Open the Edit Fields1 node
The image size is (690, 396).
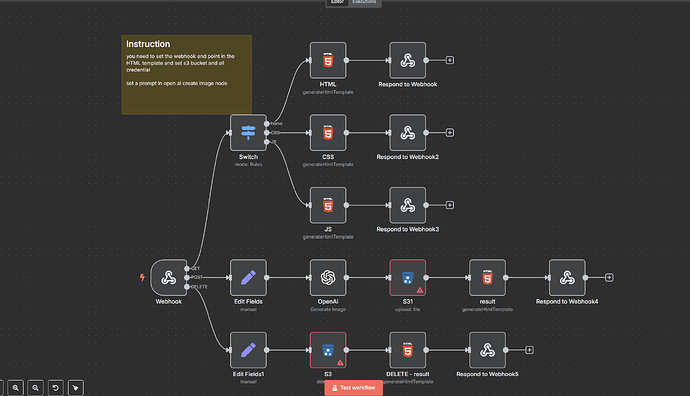pos(248,350)
